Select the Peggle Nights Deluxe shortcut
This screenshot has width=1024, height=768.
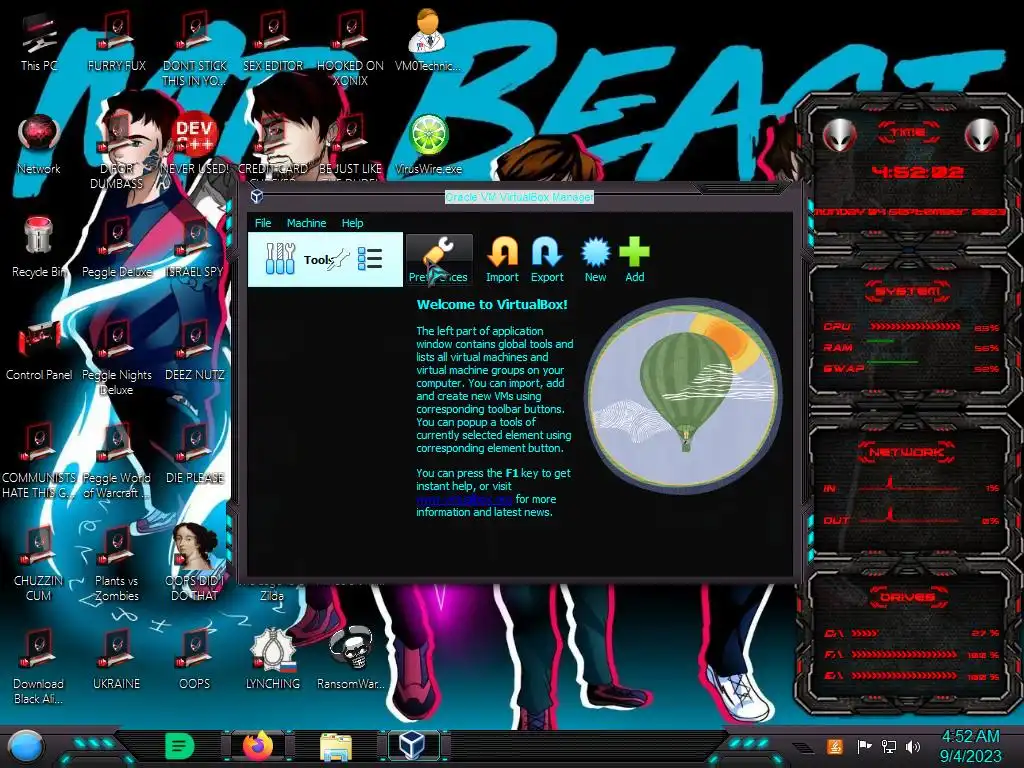[116, 358]
